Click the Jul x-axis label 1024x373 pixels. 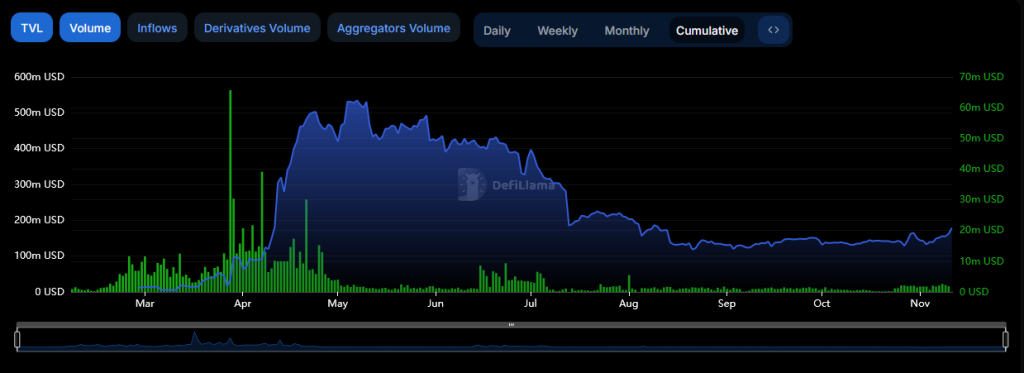pyautogui.click(x=530, y=304)
